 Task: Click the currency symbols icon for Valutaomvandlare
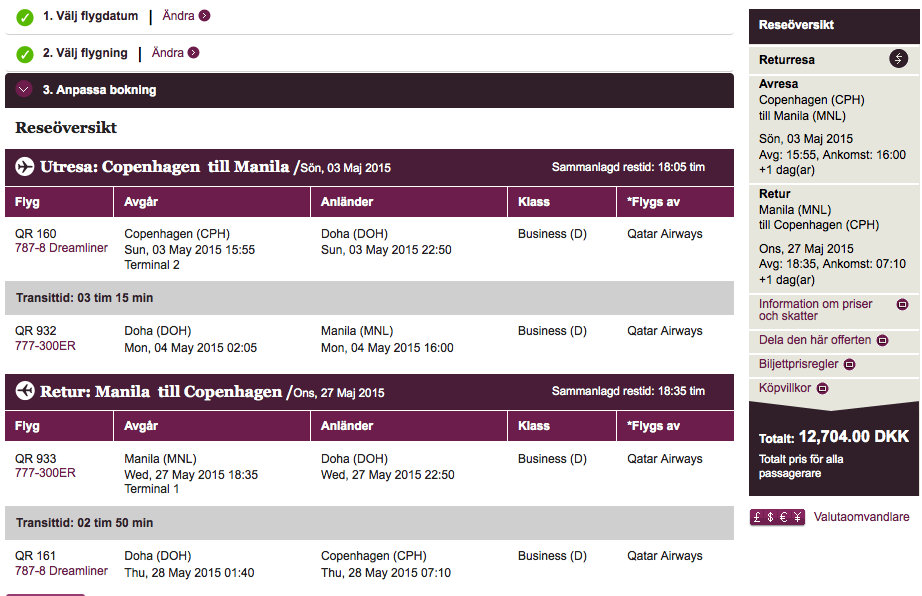click(777, 517)
